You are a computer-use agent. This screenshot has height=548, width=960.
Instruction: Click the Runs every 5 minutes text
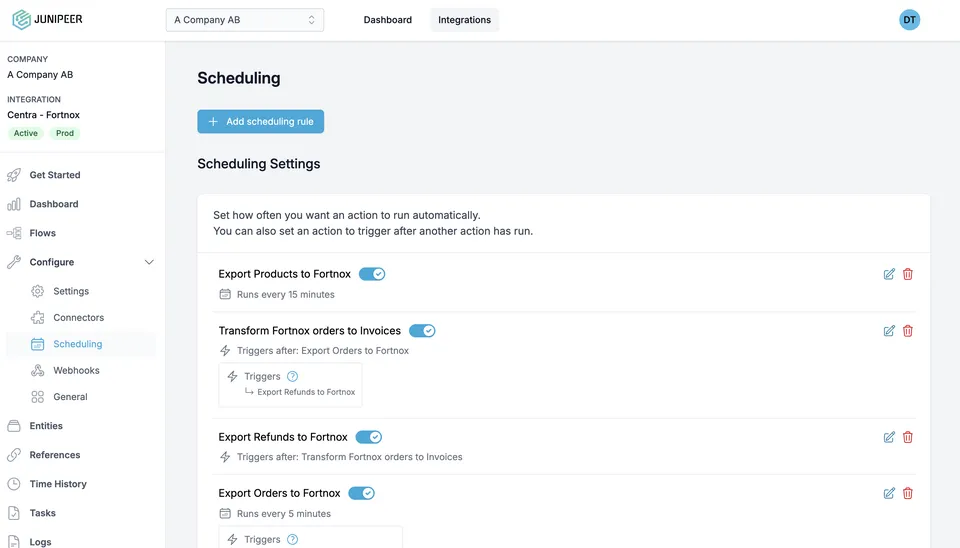(x=284, y=514)
